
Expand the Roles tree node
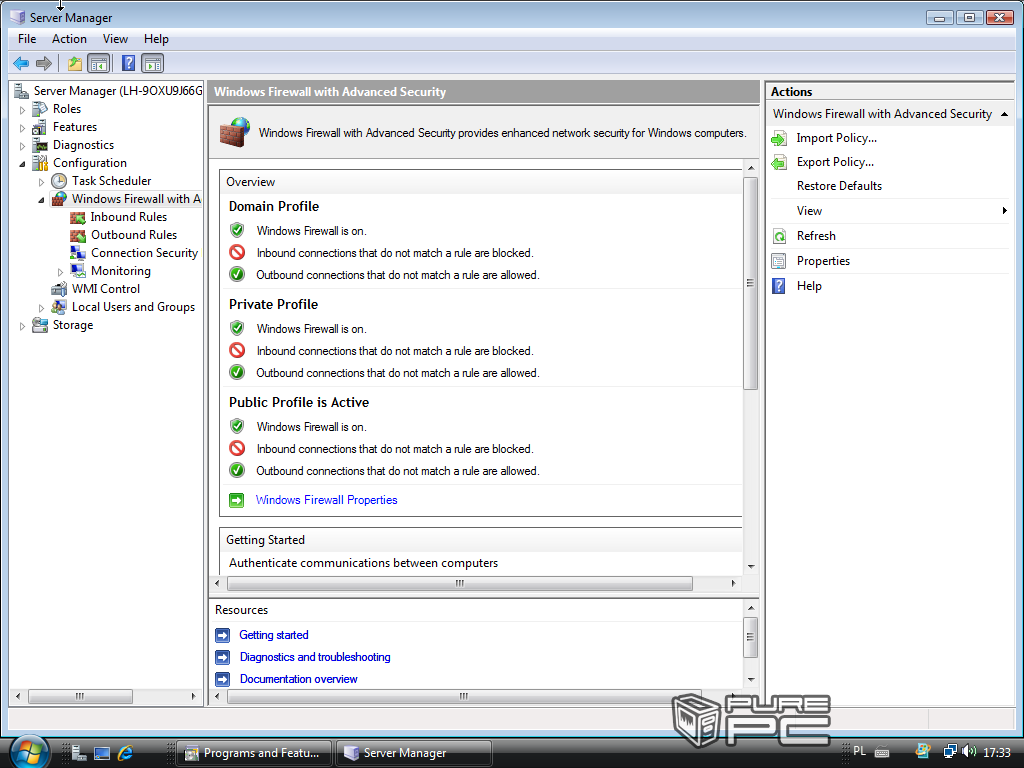click(23, 109)
